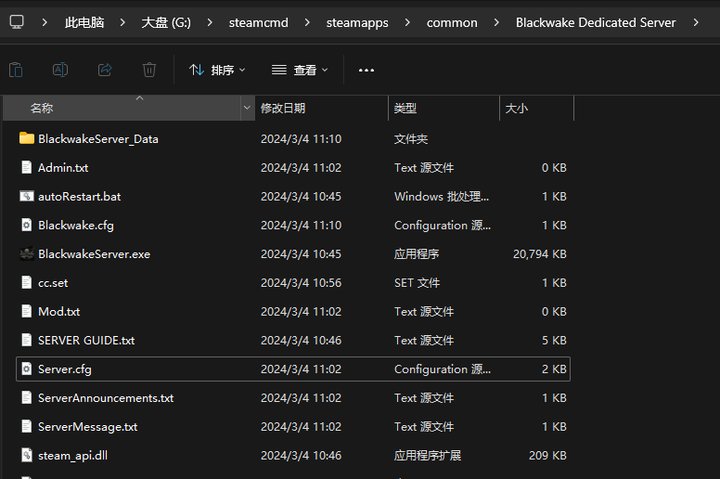The width and height of the screenshot is (720, 479).
Task: Open the 排序 sort menu
Action: click(x=217, y=70)
